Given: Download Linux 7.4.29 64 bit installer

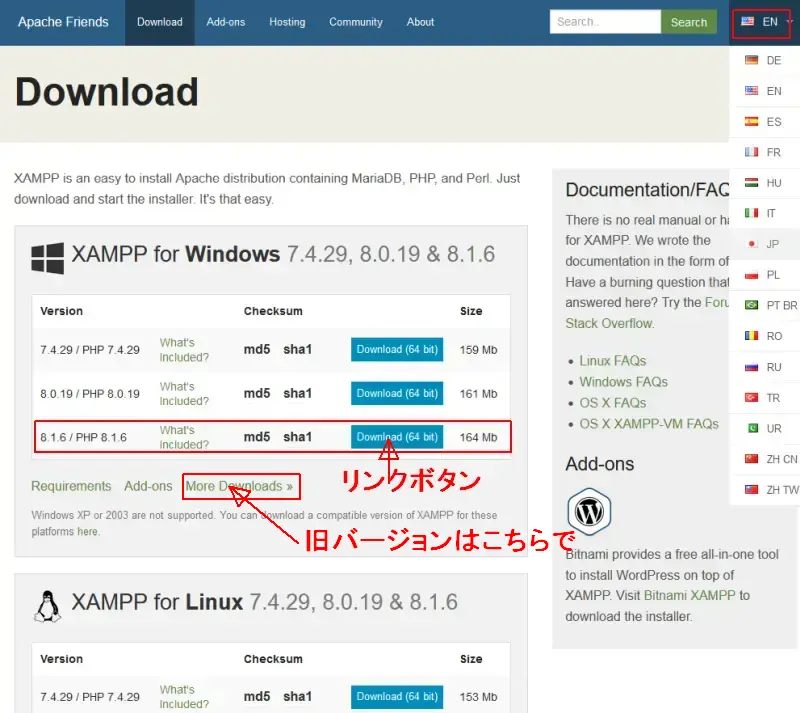Looking at the screenshot, I should click(x=397, y=697).
